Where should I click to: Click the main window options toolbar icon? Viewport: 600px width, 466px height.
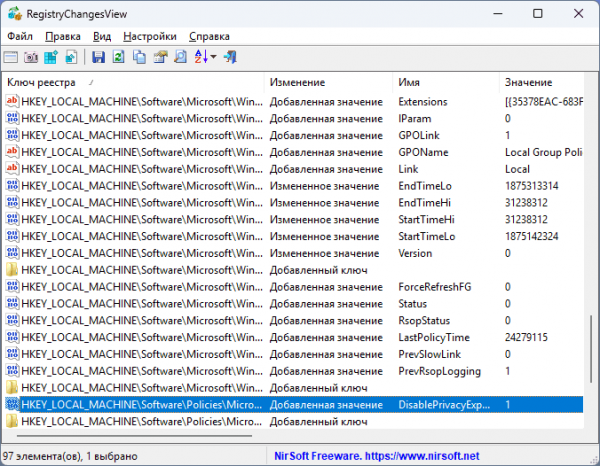[11, 57]
